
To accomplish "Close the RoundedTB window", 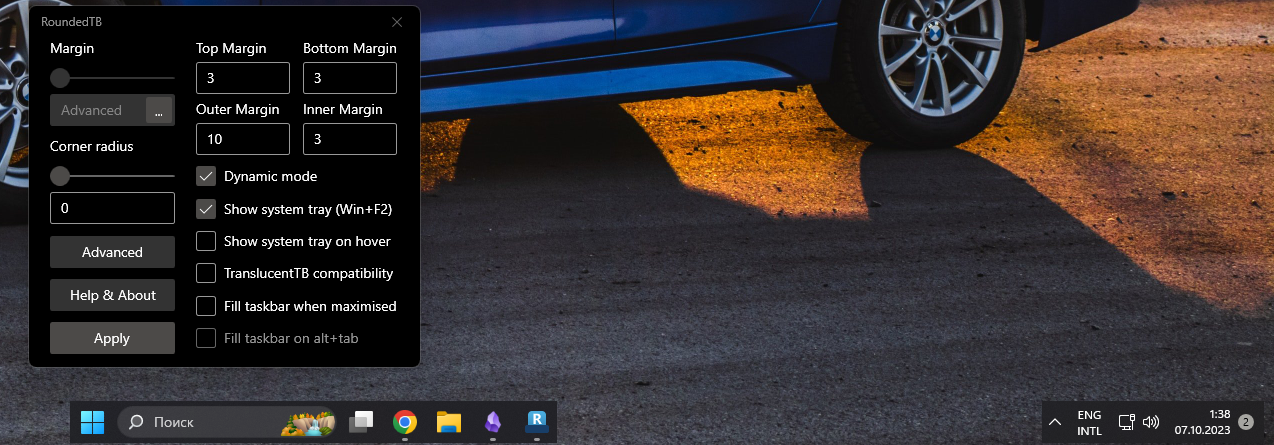I will click(x=397, y=21).
